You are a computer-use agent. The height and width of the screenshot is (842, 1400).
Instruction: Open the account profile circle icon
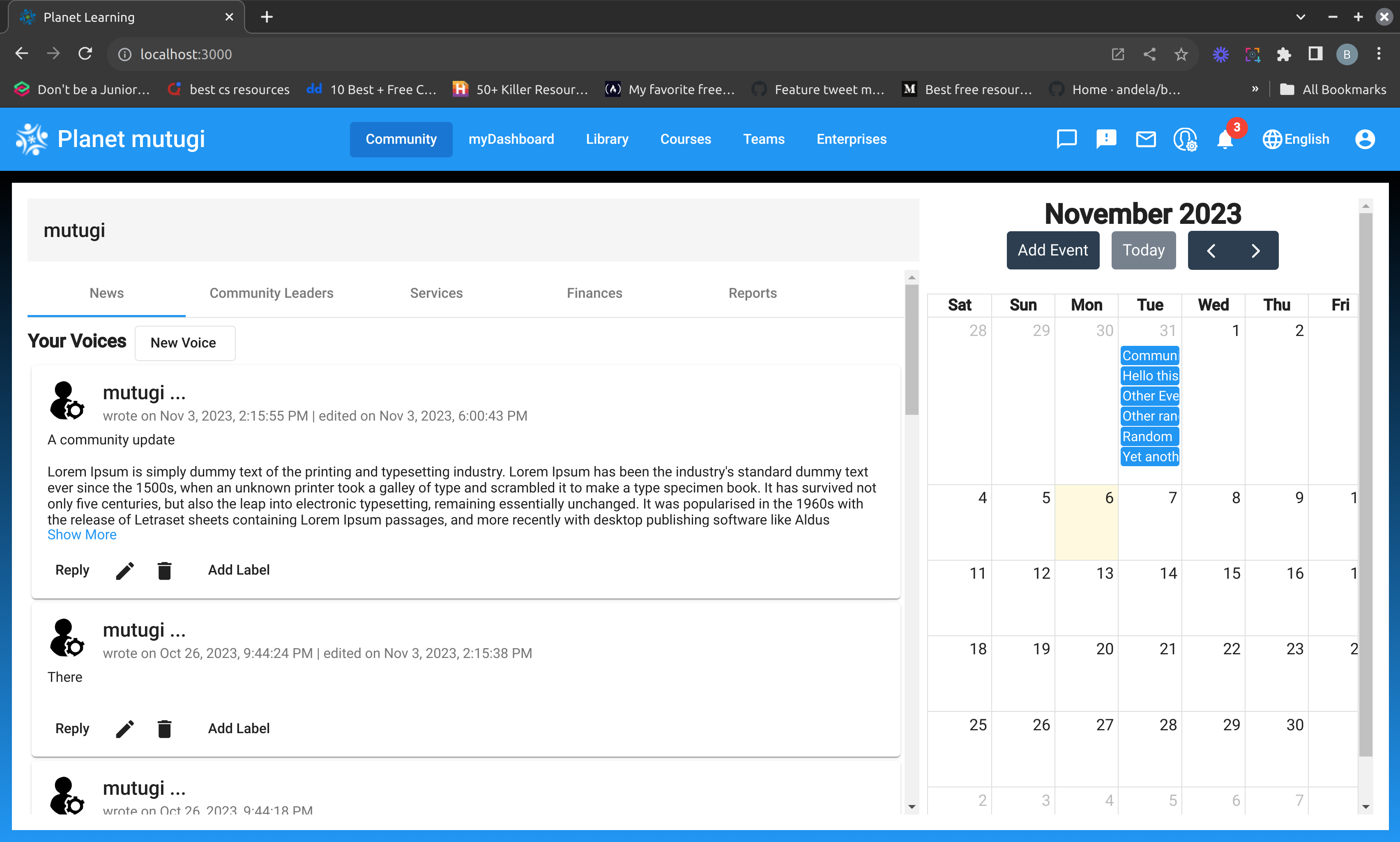point(1364,139)
